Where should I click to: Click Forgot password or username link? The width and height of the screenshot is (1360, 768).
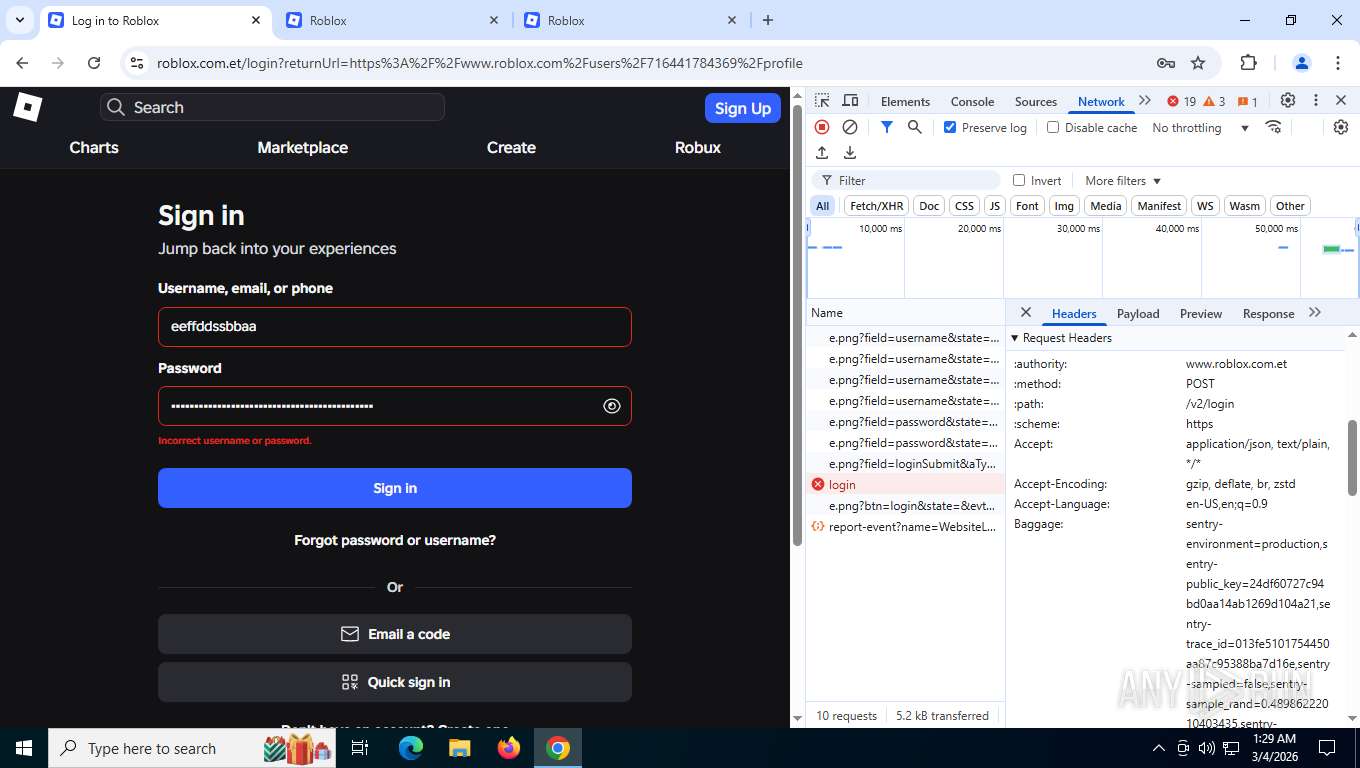[x=395, y=540]
